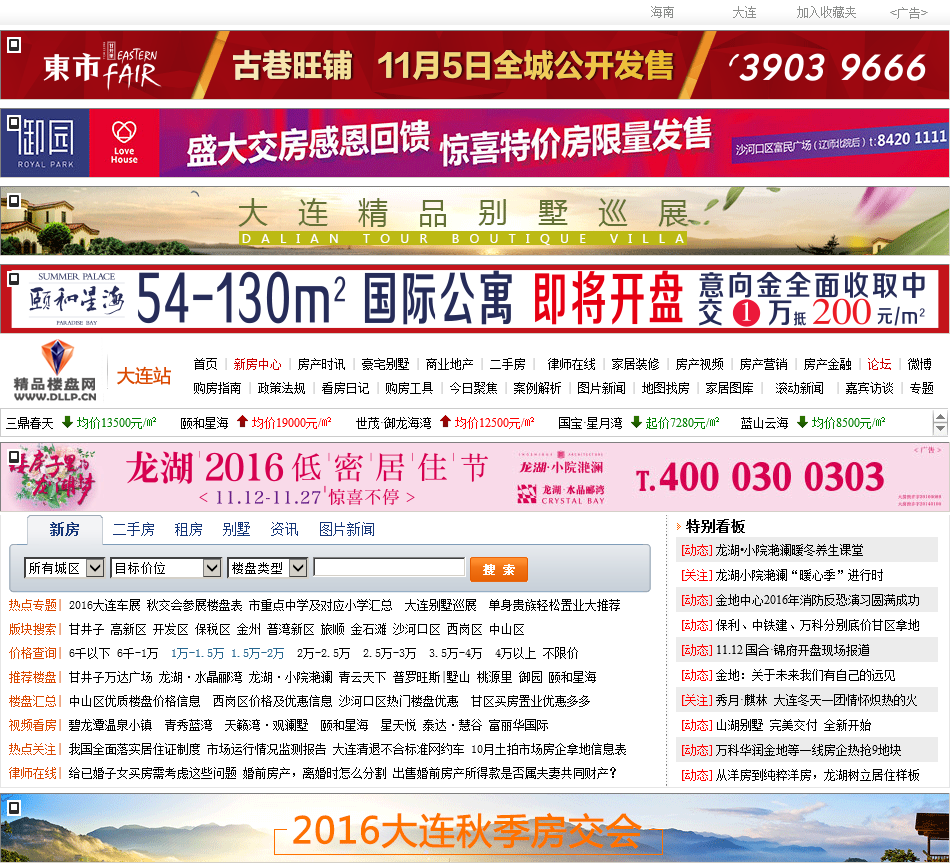Open 11.12国合·锦府开盘现场报道 news
Screen dimensions: 950x864
point(792,650)
